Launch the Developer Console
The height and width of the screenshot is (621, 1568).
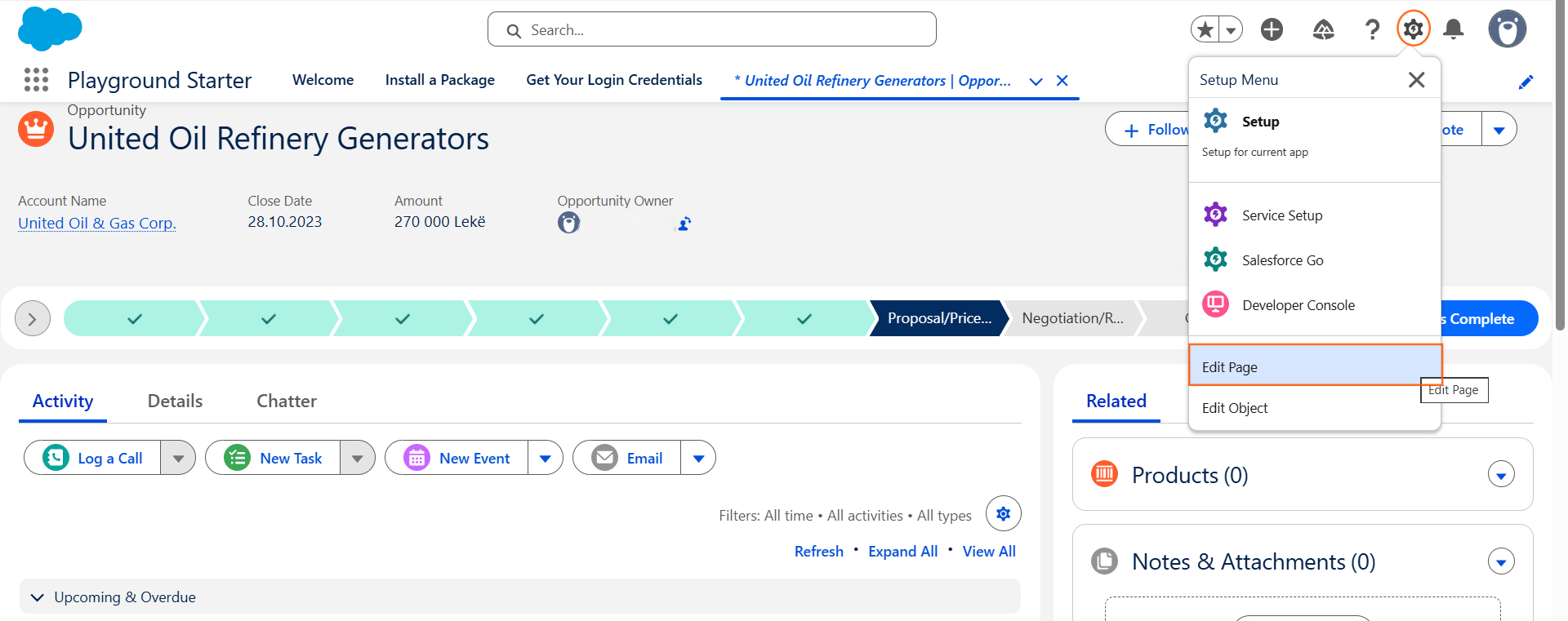pyautogui.click(x=1314, y=305)
